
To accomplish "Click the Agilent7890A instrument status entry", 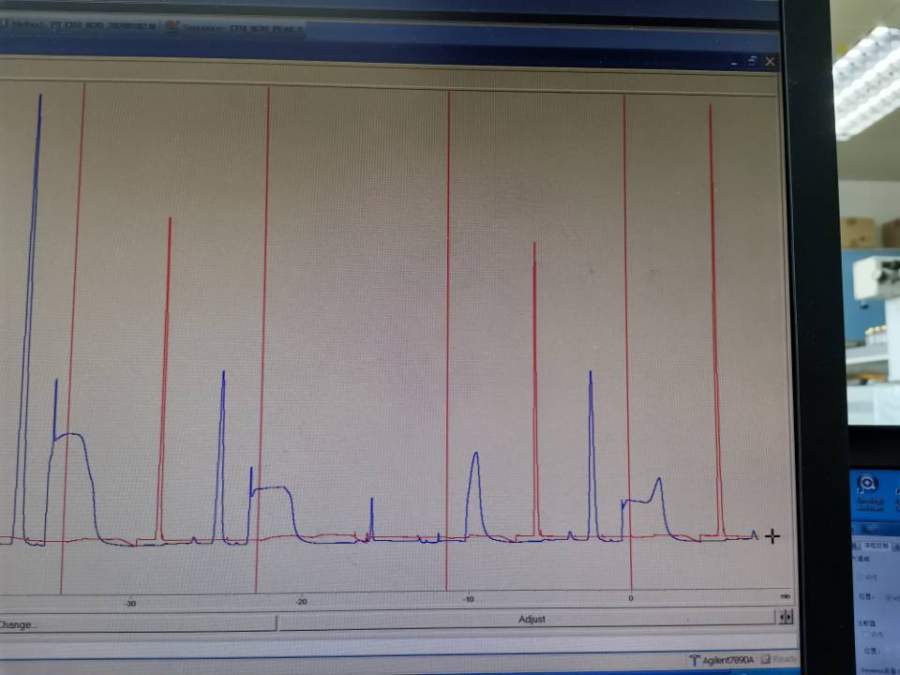I will (x=727, y=660).
